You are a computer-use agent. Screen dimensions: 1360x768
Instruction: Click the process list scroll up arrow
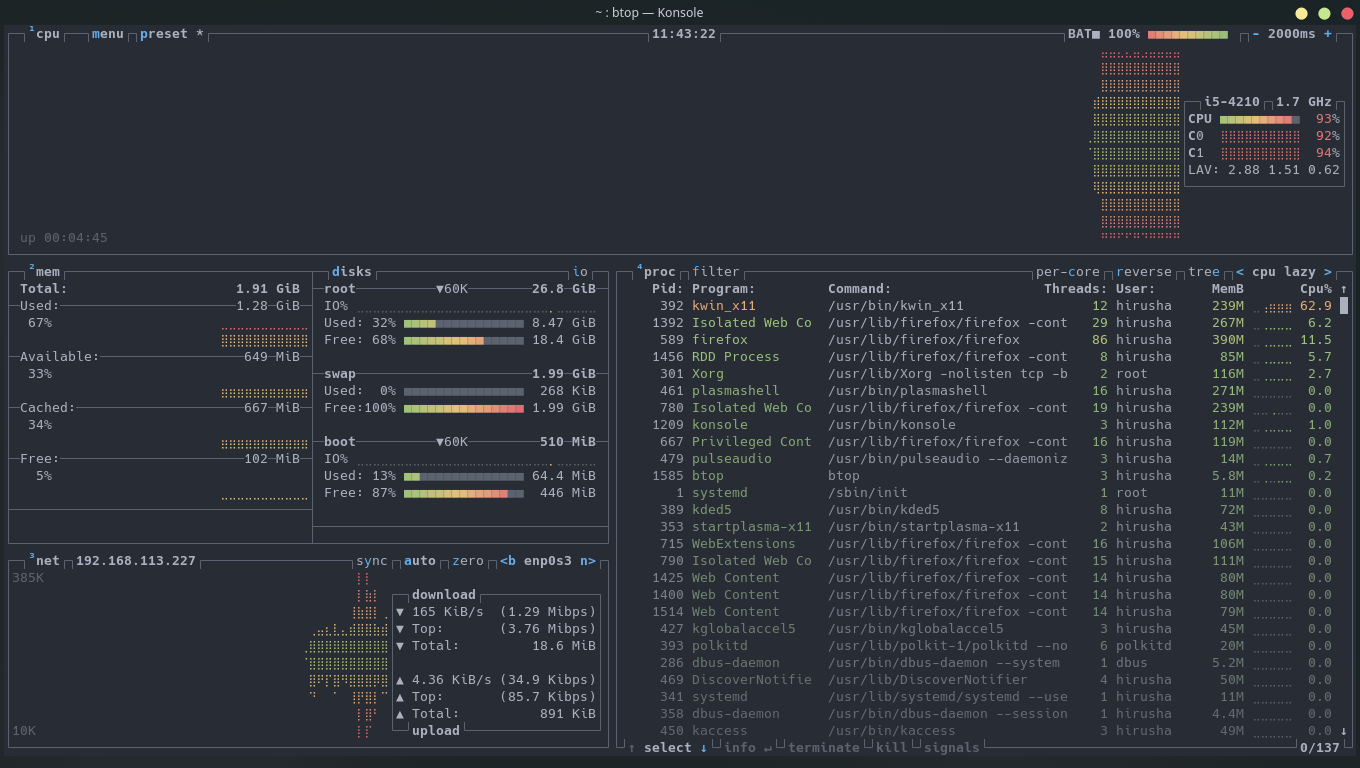1344,289
